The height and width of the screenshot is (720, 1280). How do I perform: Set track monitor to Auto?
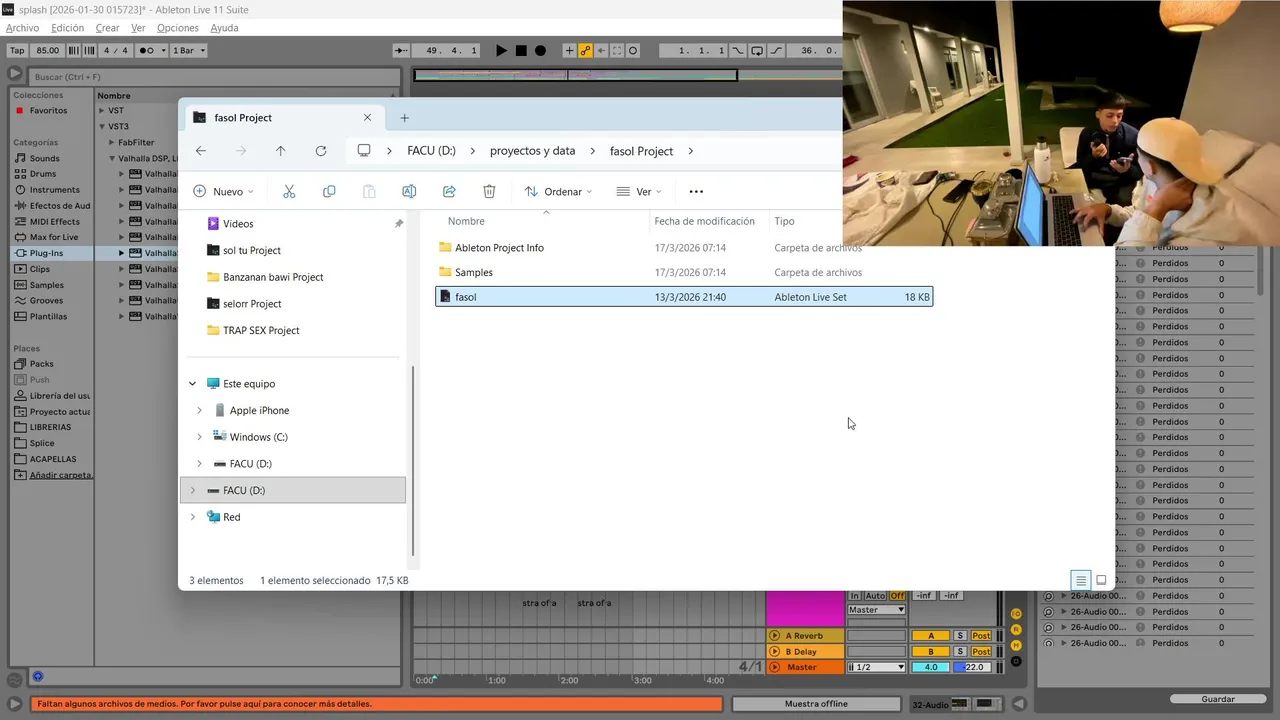(875, 596)
